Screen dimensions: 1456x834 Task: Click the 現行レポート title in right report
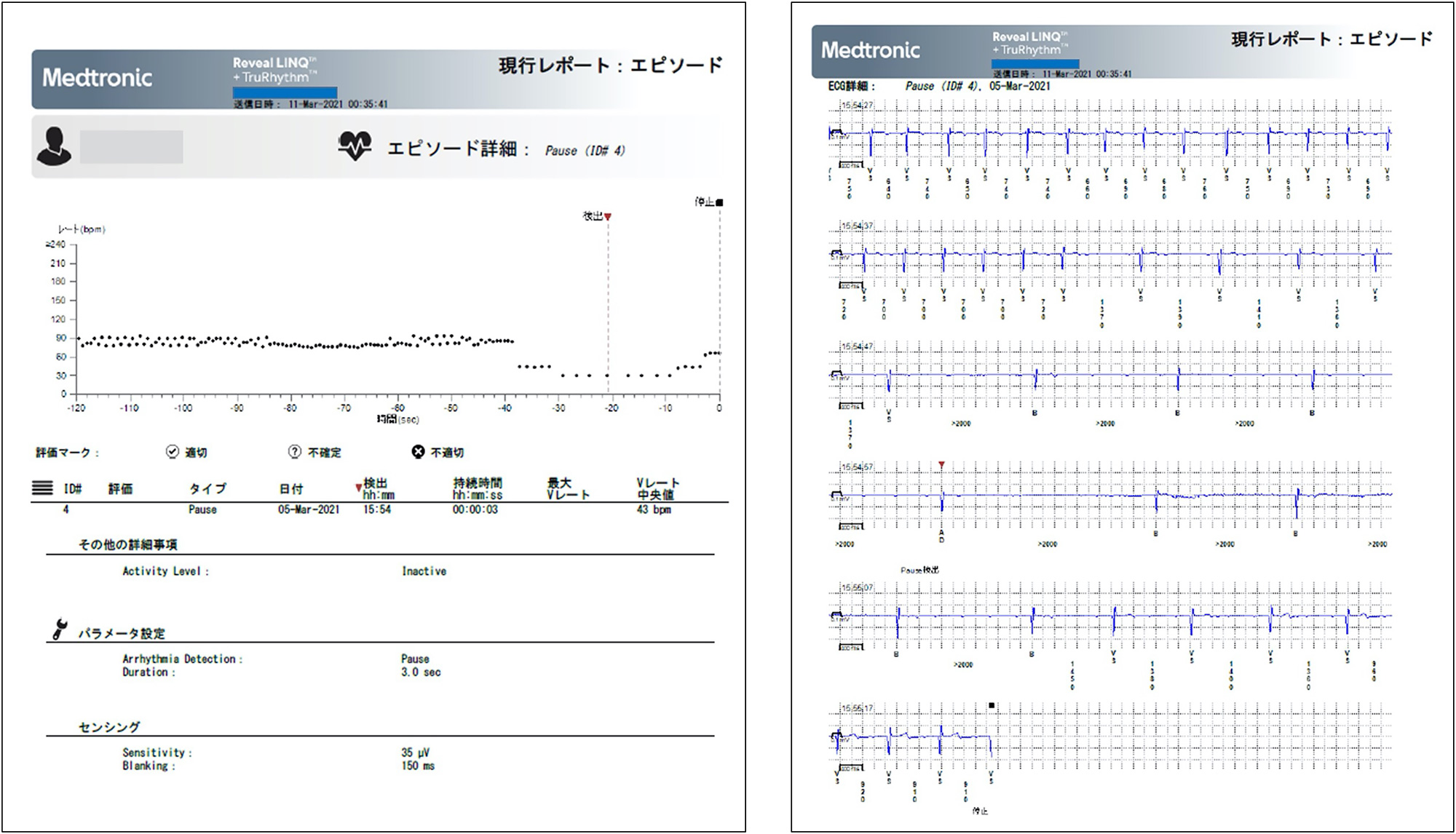(x=1332, y=39)
